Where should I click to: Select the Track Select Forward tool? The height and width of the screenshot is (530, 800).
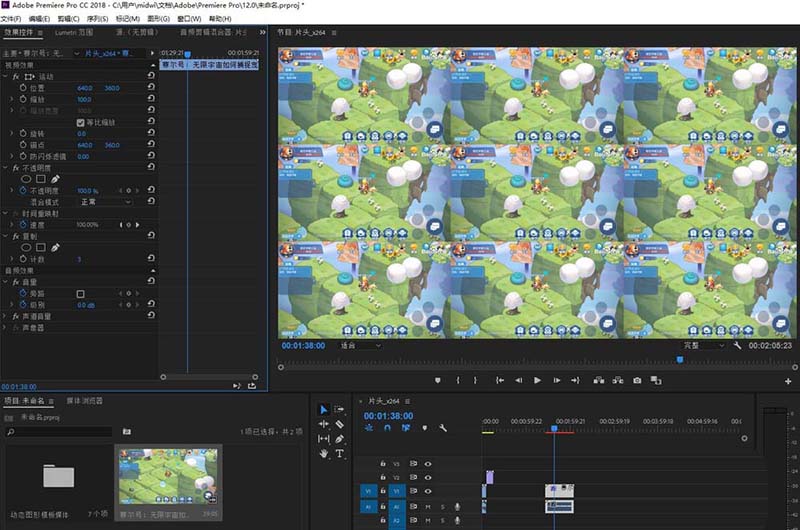339,409
